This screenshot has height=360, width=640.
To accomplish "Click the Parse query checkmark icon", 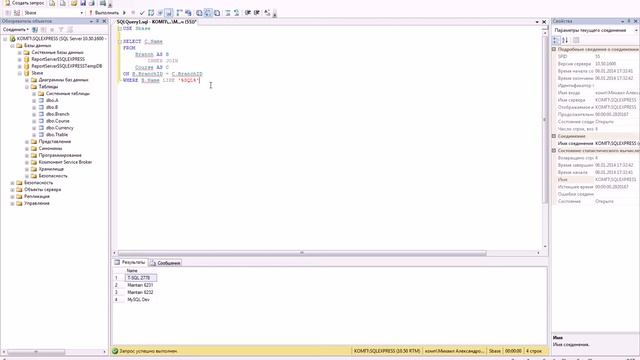I will pyautogui.click(x=142, y=13).
